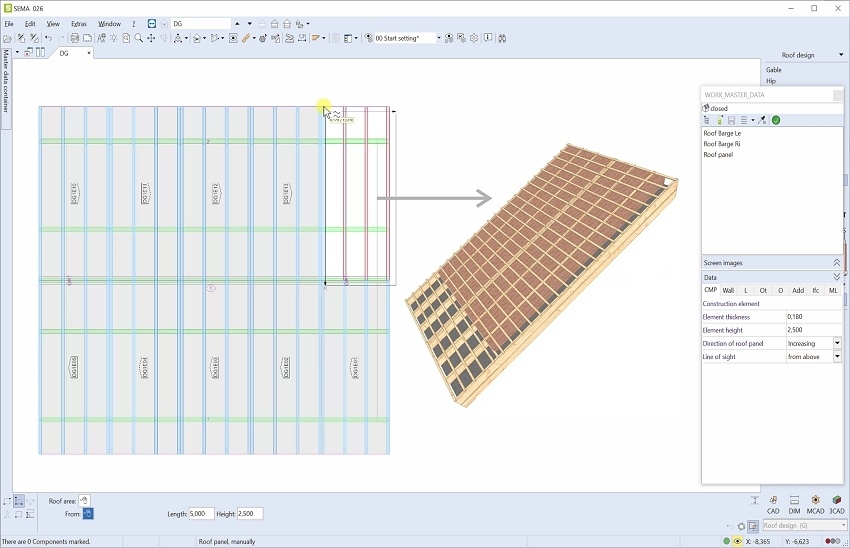Click the light bulb icon in toolbar
This screenshot has width=850, height=548.
click(x=114, y=38)
